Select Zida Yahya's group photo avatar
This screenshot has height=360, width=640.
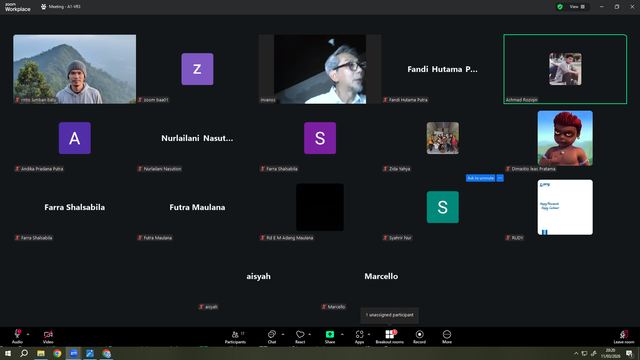442,138
